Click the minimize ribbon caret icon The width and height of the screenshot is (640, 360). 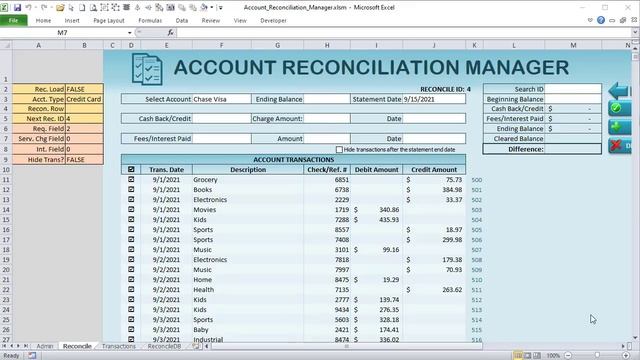tap(590, 20)
